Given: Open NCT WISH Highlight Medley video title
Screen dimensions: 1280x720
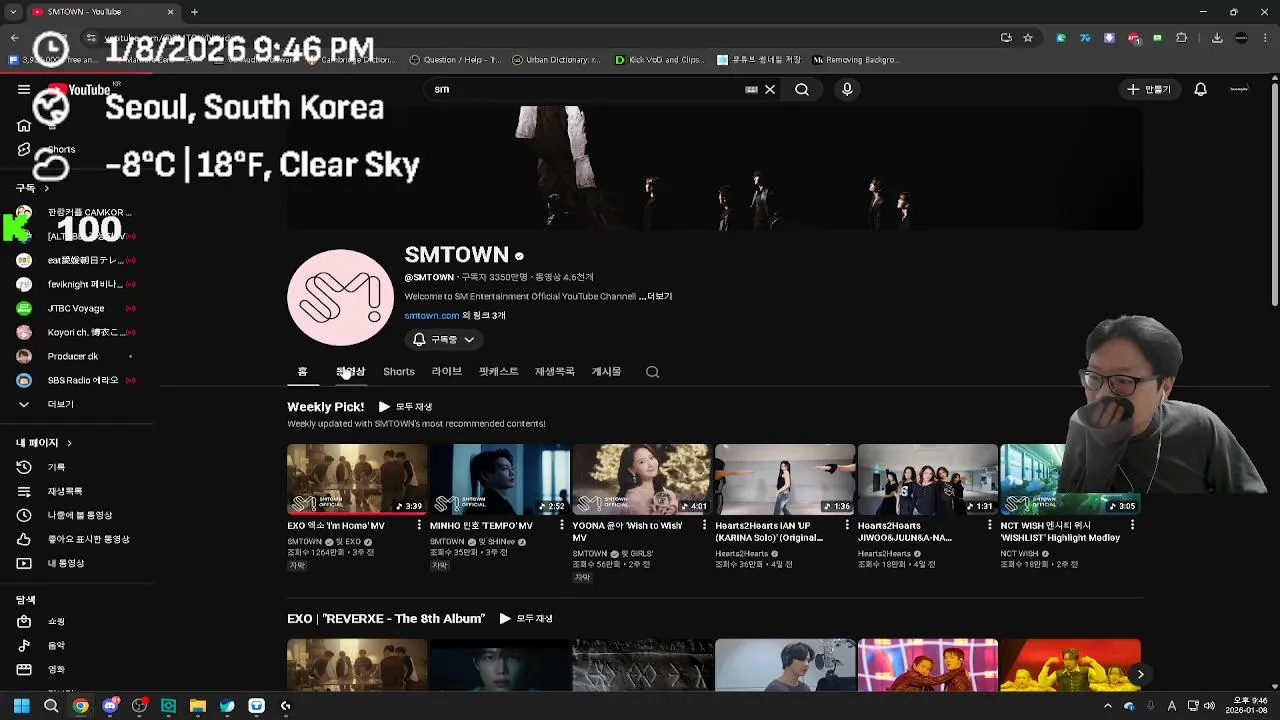Looking at the screenshot, I should (1060, 531).
